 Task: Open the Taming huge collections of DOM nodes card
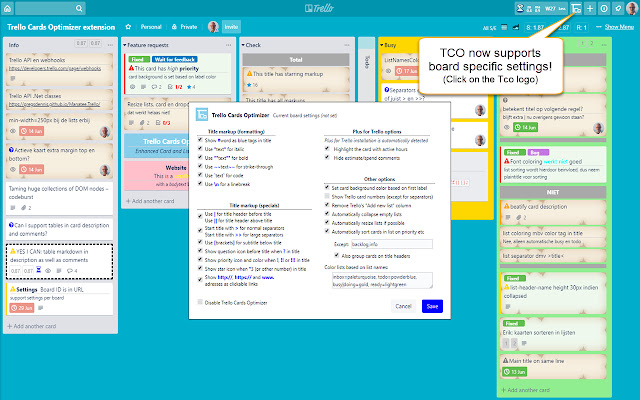tap(60, 198)
